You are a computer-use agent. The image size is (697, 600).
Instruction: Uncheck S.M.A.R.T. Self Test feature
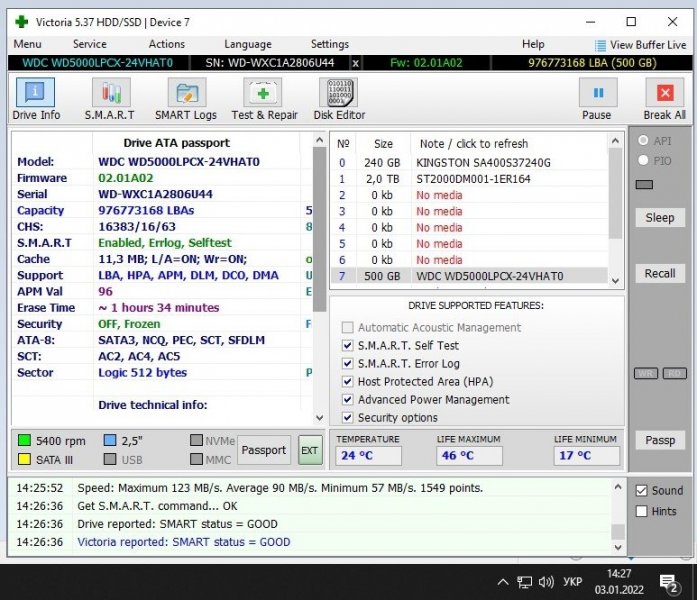click(x=347, y=346)
